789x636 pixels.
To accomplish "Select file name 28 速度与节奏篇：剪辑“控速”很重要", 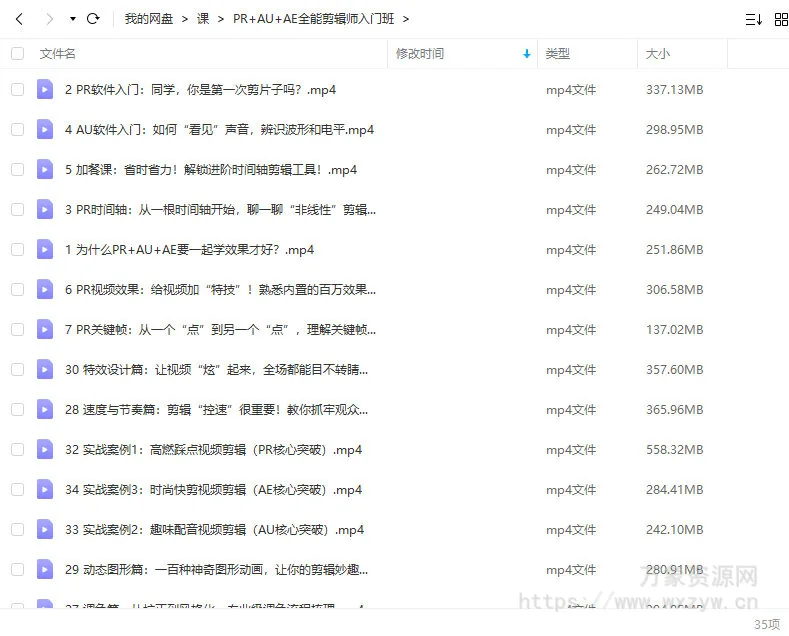I will (x=216, y=410).
